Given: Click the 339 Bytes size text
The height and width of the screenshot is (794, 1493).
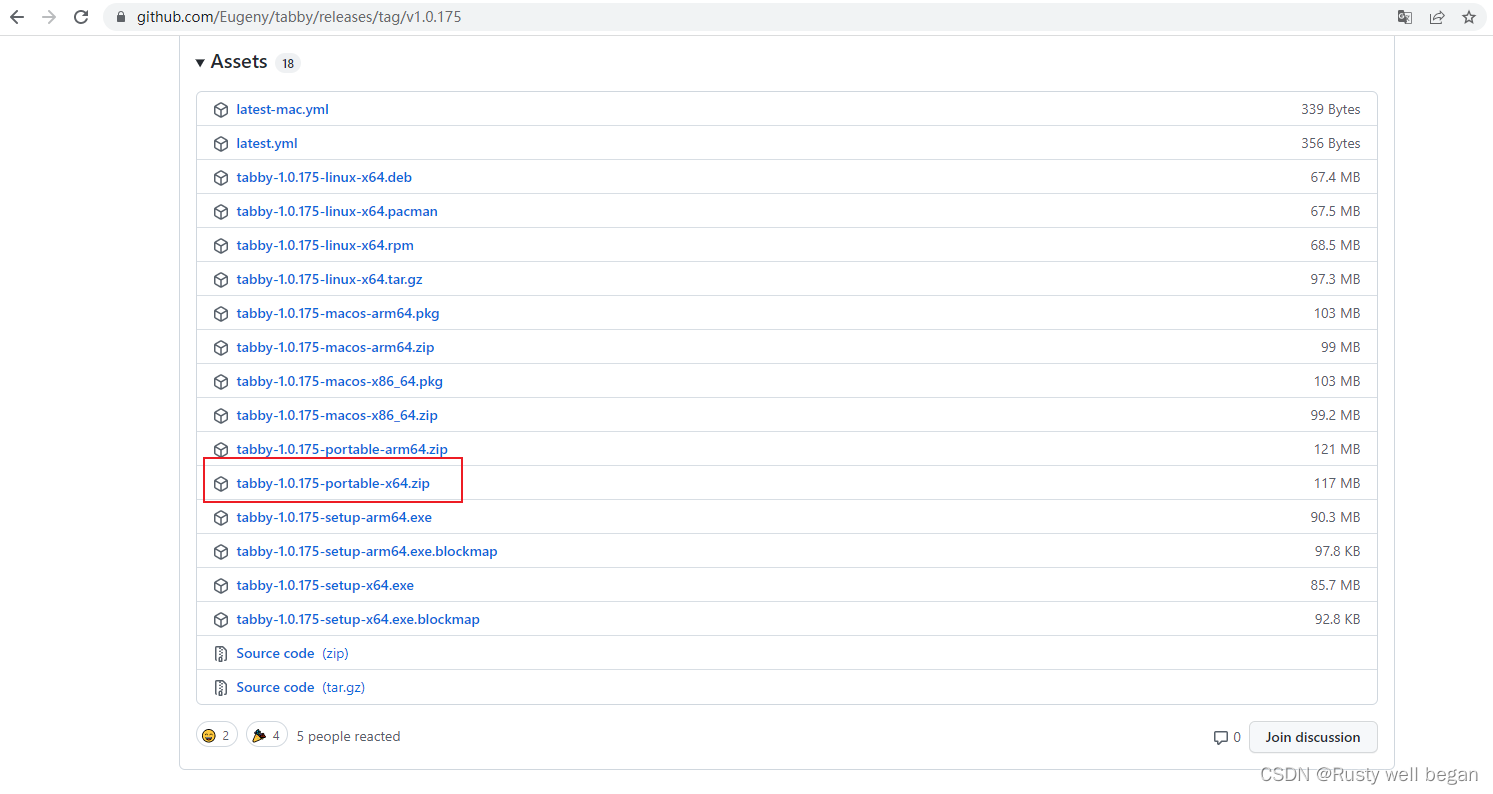Looking at the screenshot, I should tap(1331, 109).
